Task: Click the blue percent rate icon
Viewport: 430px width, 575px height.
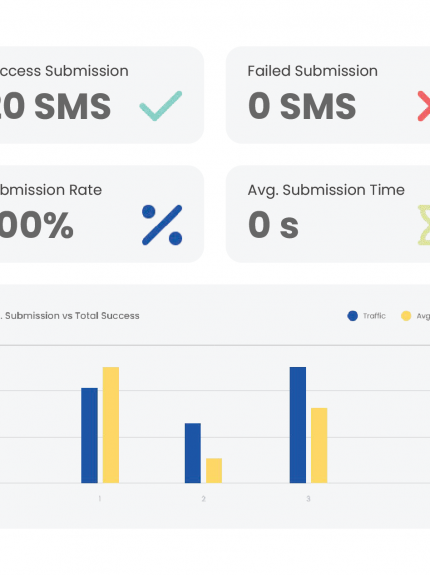Action: point(162,225)
